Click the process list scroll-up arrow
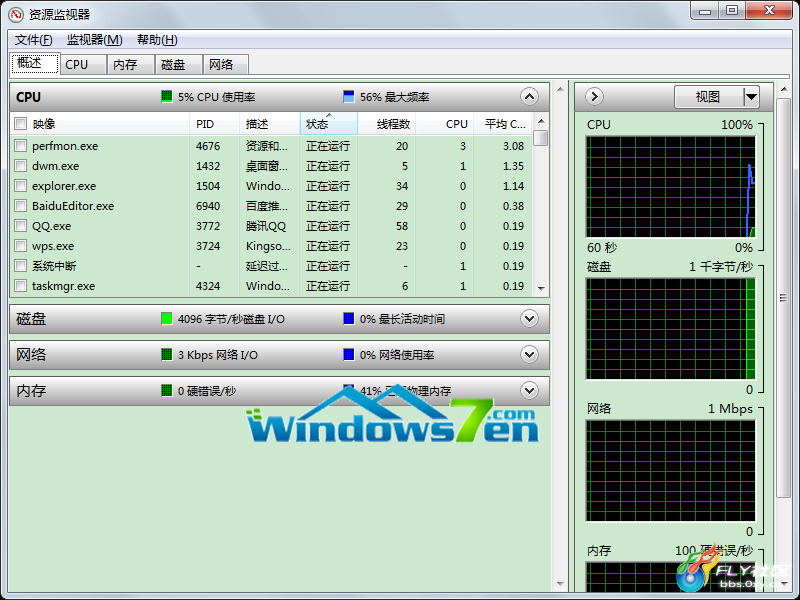800x600 pixels. tap(541, 121)
